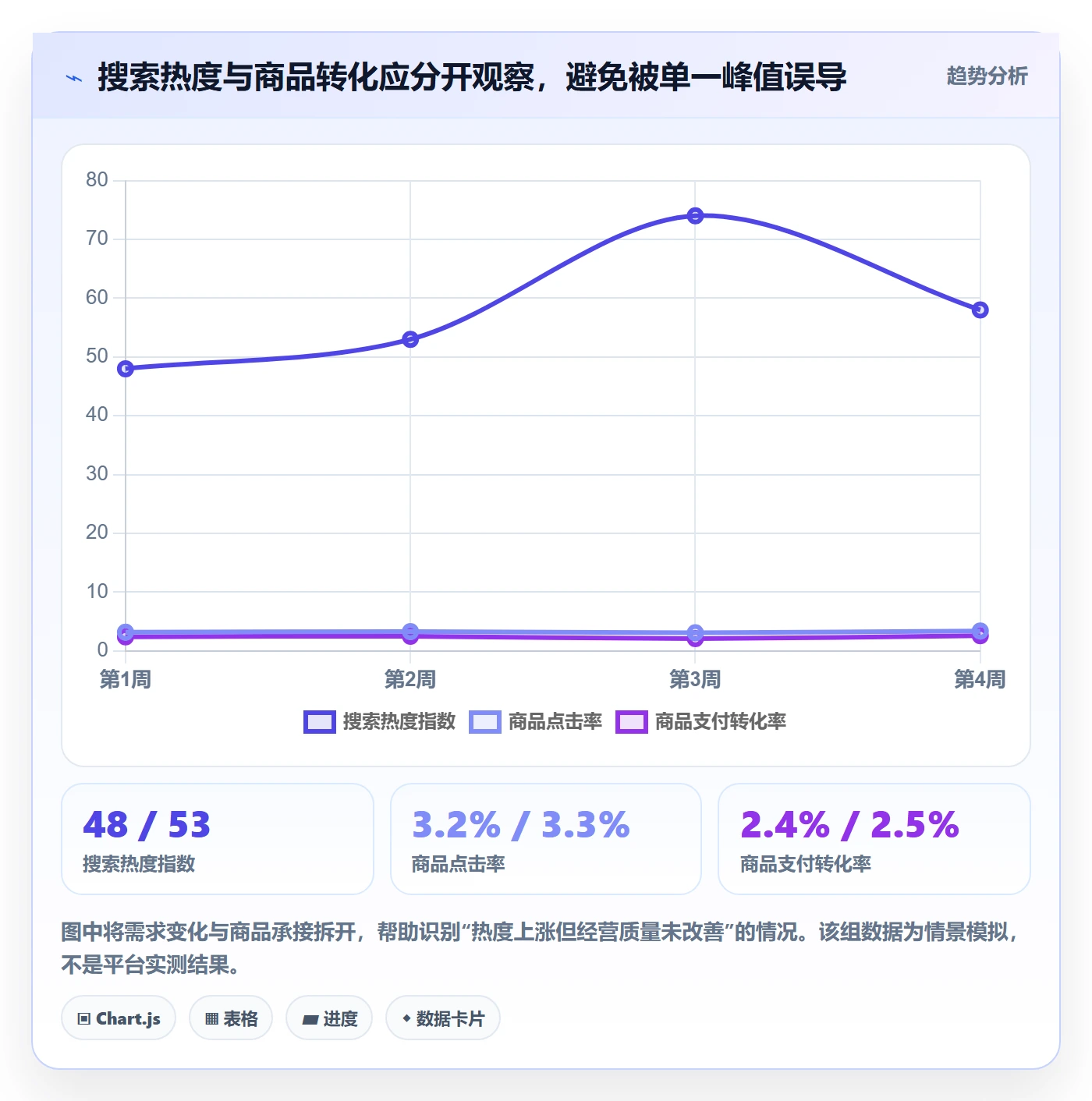
Task: Click the 搜索热度指数 caption under 48 / 53
Action: 139,864
